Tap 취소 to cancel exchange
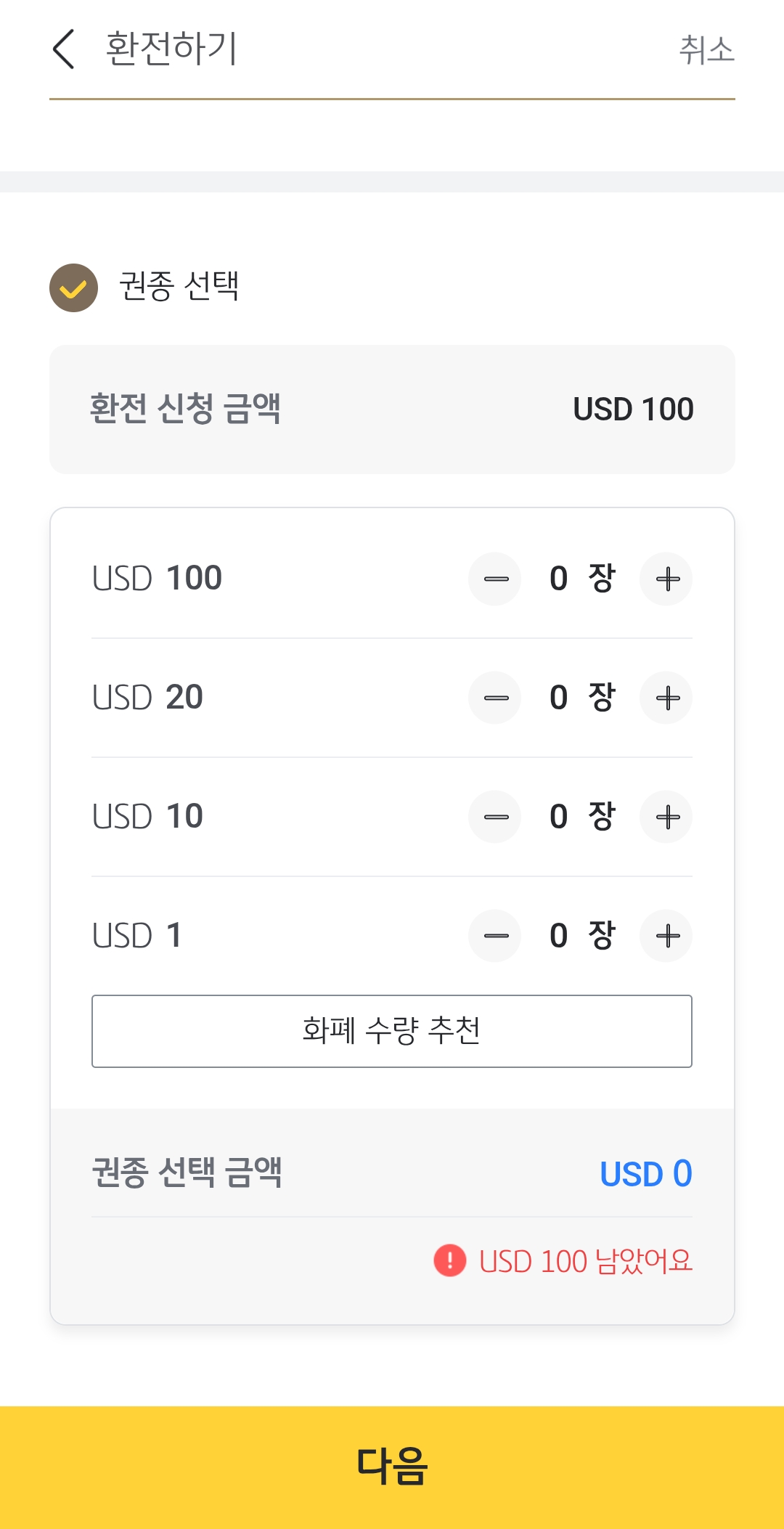Image resolution: width=784 pixels, height=1529 pixels. (x=706, y=50)
